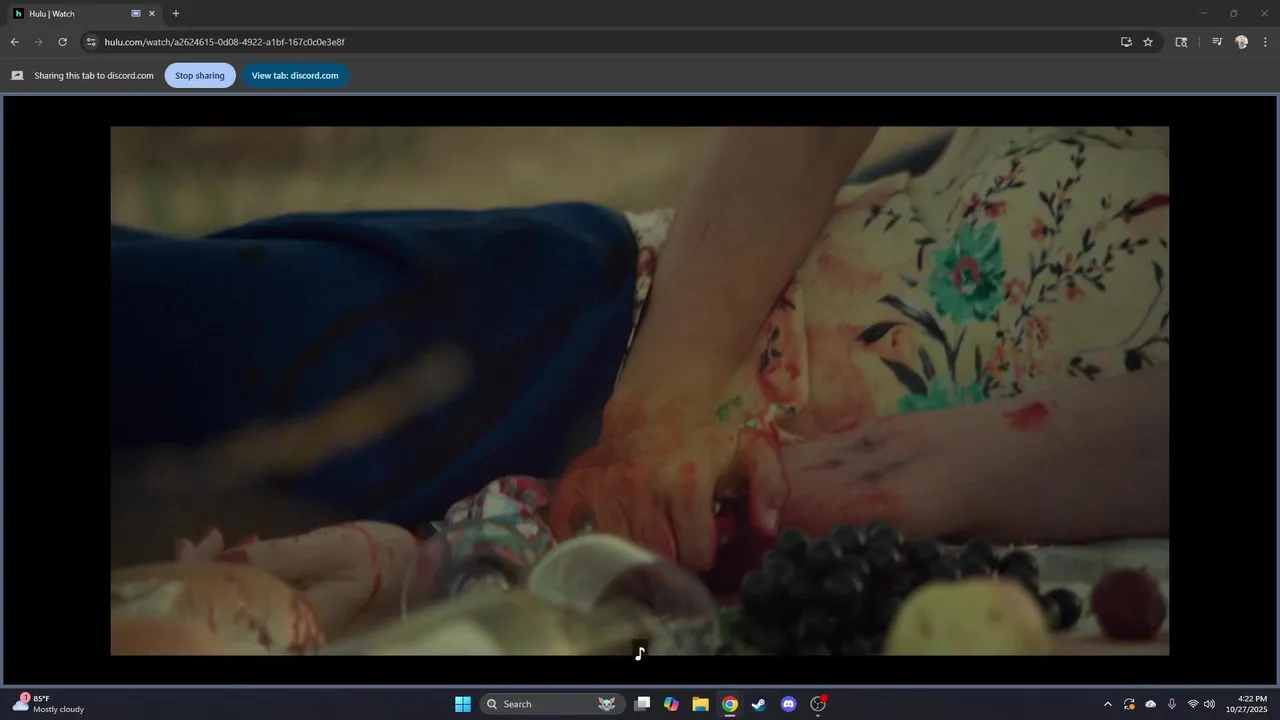Open Discord from the taskbar

pos(788,704)
